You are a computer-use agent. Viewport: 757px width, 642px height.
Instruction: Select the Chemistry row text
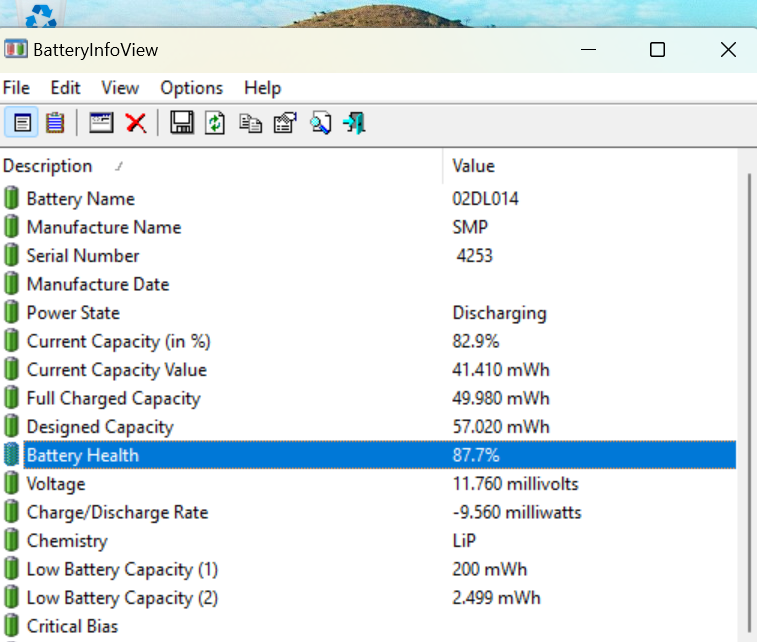pos(67,541)
